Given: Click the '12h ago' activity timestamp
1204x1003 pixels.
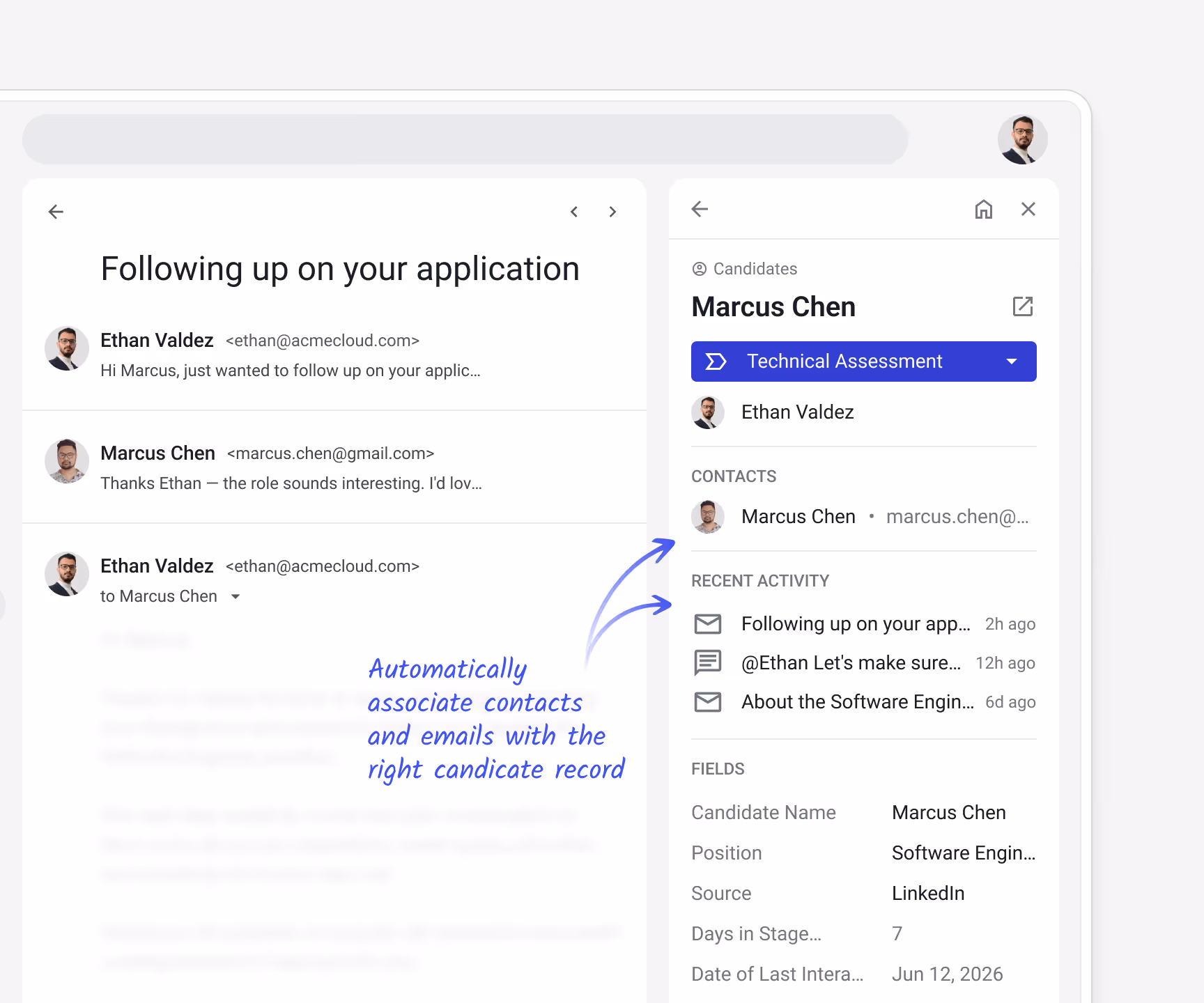Looking at the screenshot, I should coord(1005,663).
